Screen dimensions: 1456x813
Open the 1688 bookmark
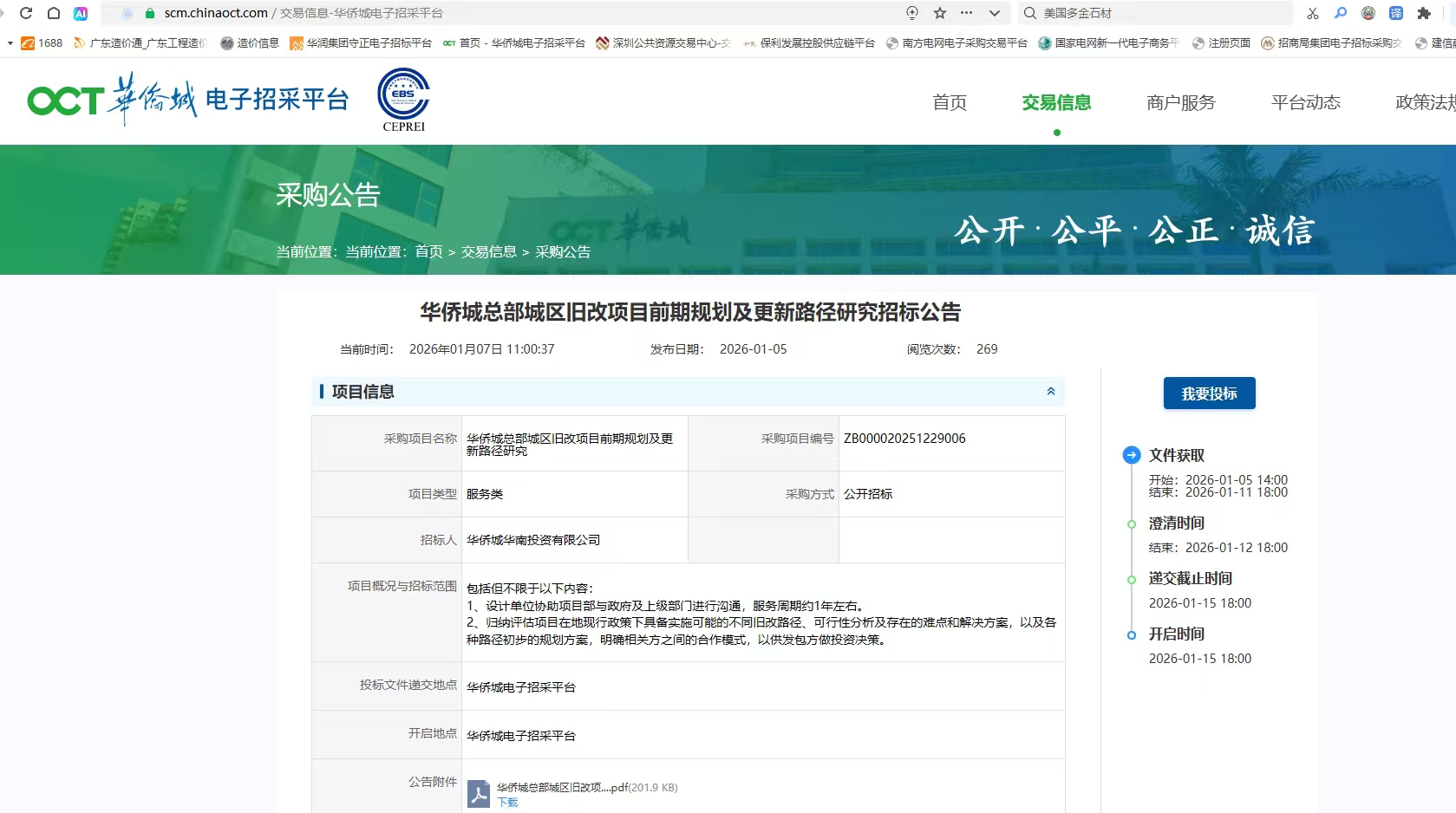(42, 42)
